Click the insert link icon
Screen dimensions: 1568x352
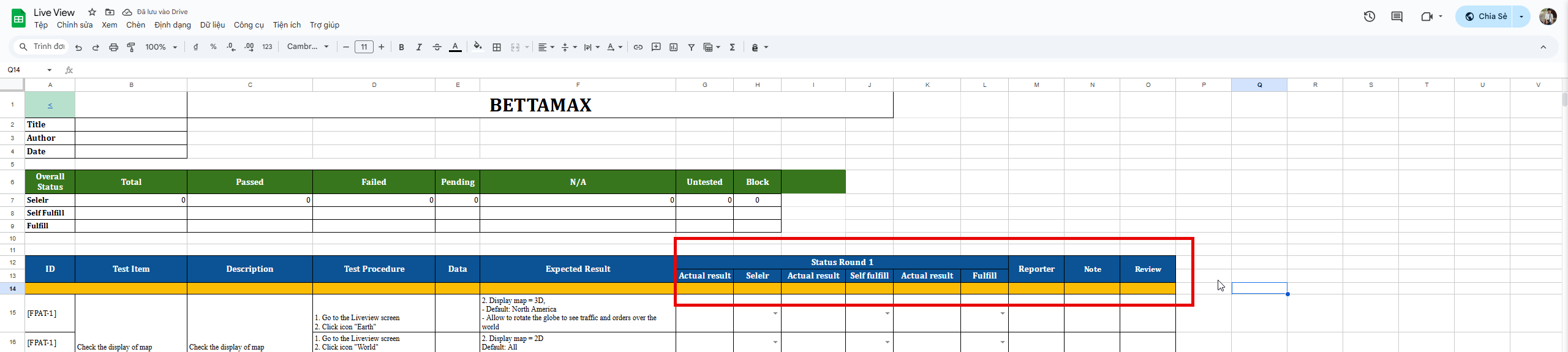tap(638, 47)
